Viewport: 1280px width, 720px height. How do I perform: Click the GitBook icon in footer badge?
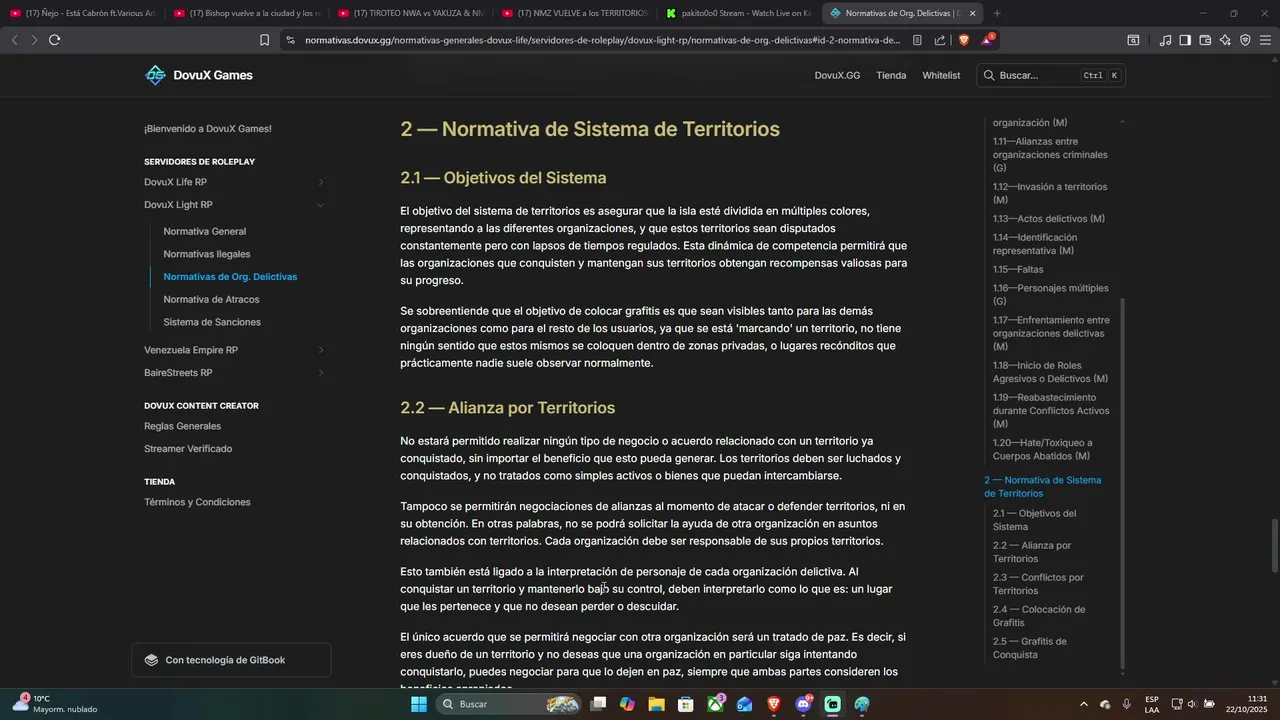[x=151, y=660]
